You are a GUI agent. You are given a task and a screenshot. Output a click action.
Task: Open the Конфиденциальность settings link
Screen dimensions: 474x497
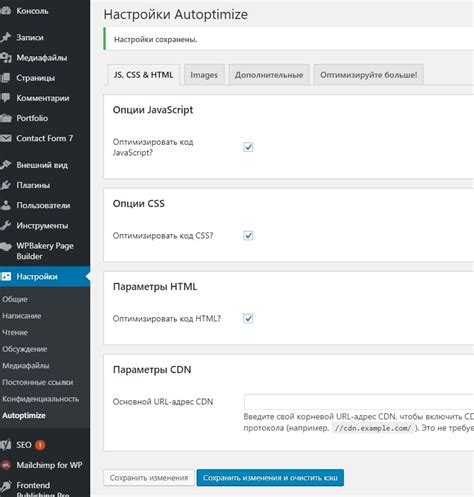(x=41, y=399)
